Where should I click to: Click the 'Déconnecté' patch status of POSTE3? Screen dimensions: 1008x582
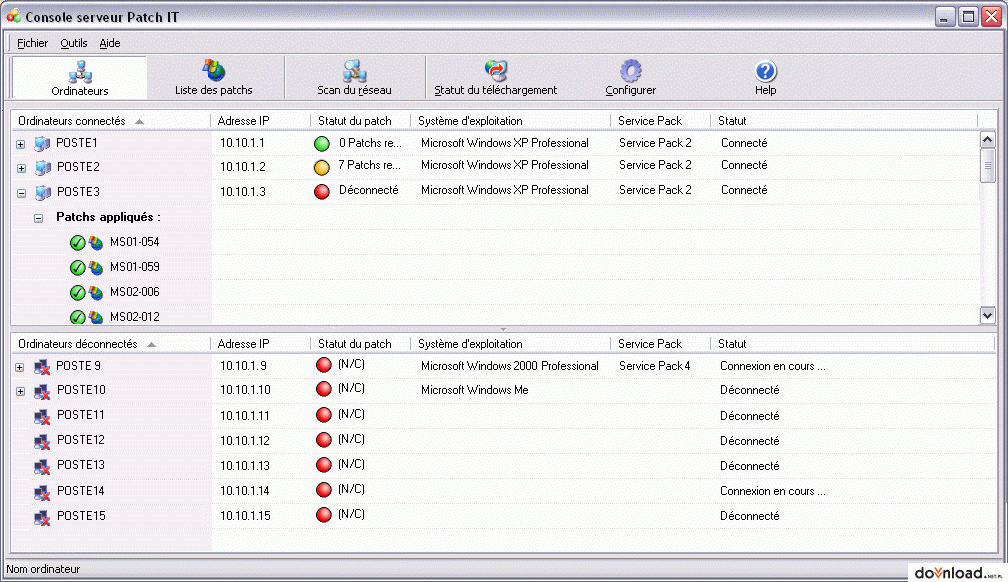368,190
